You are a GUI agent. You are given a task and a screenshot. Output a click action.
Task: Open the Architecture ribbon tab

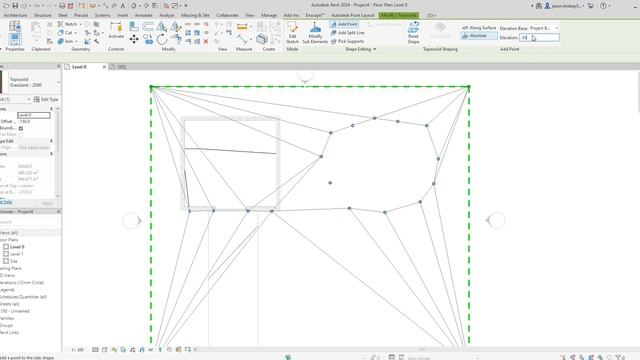pyautogui.click(x=16, y=15)
